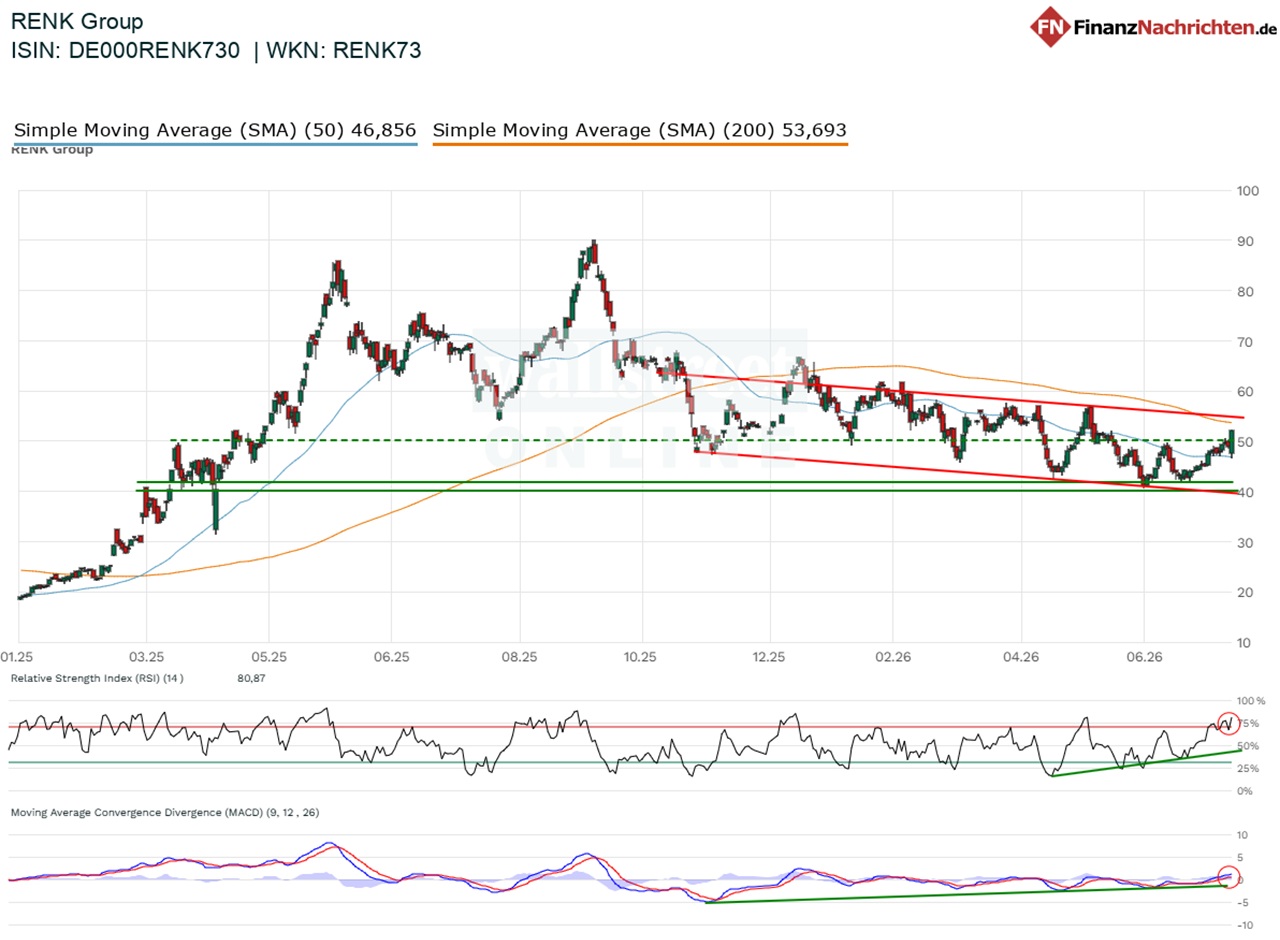
Task: Click the RSI 100 % axis label
Action: point(1253,701)
